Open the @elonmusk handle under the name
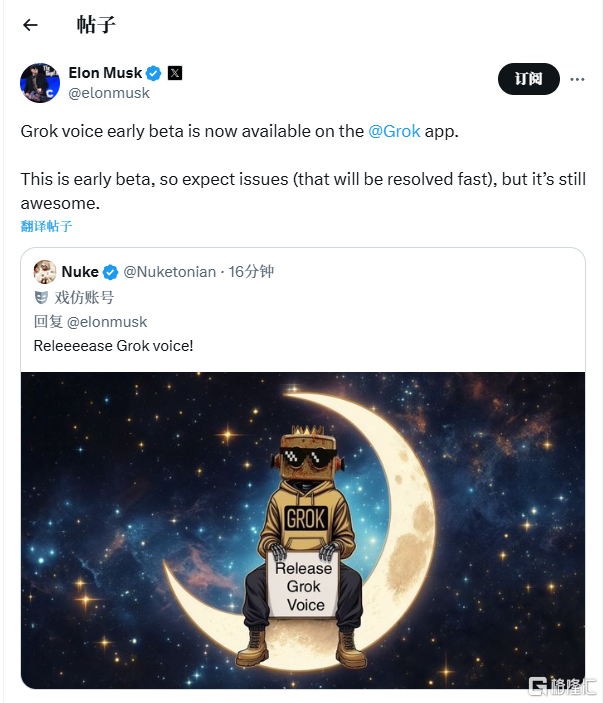 coord(109,93)
